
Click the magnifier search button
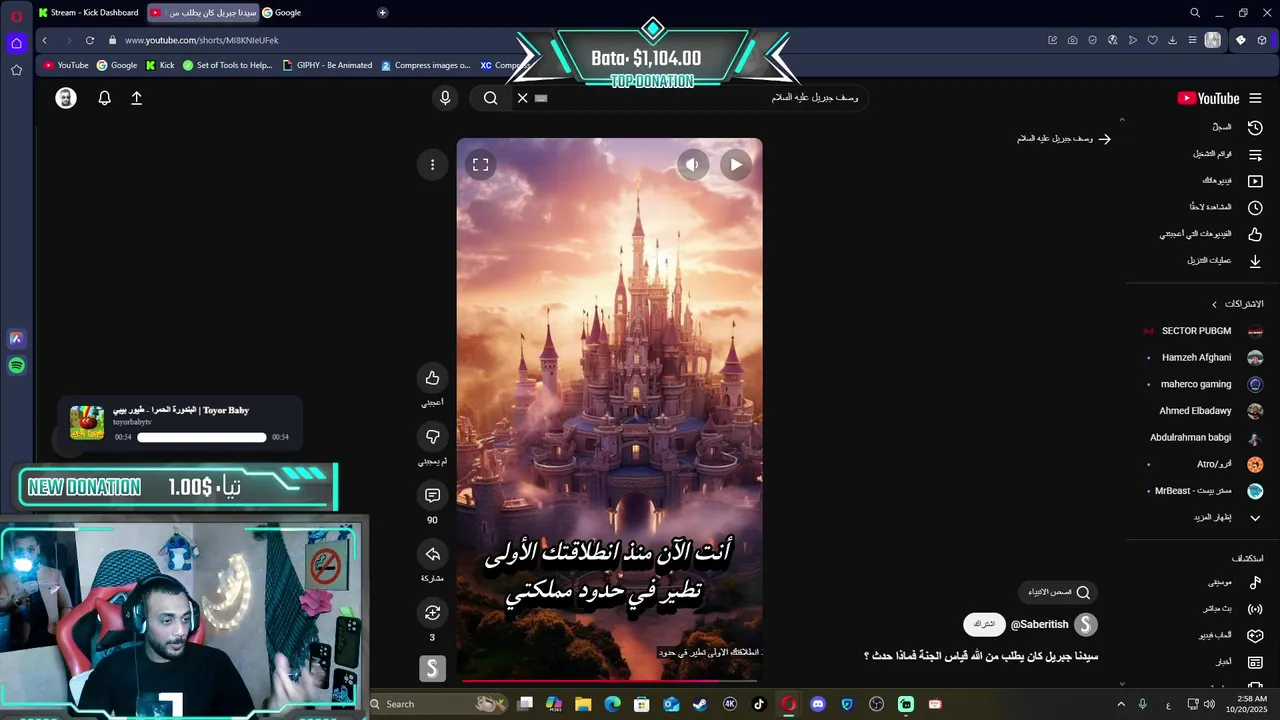[490, 98]
